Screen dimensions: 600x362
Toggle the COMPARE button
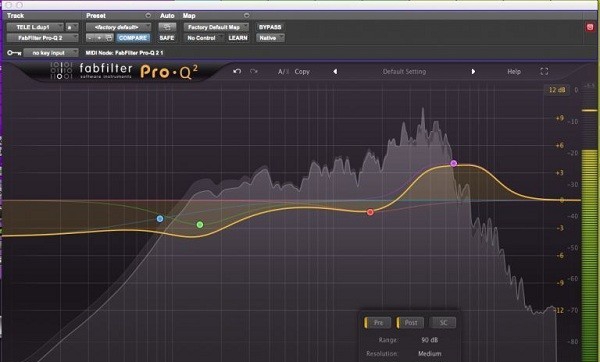(132, 38)
